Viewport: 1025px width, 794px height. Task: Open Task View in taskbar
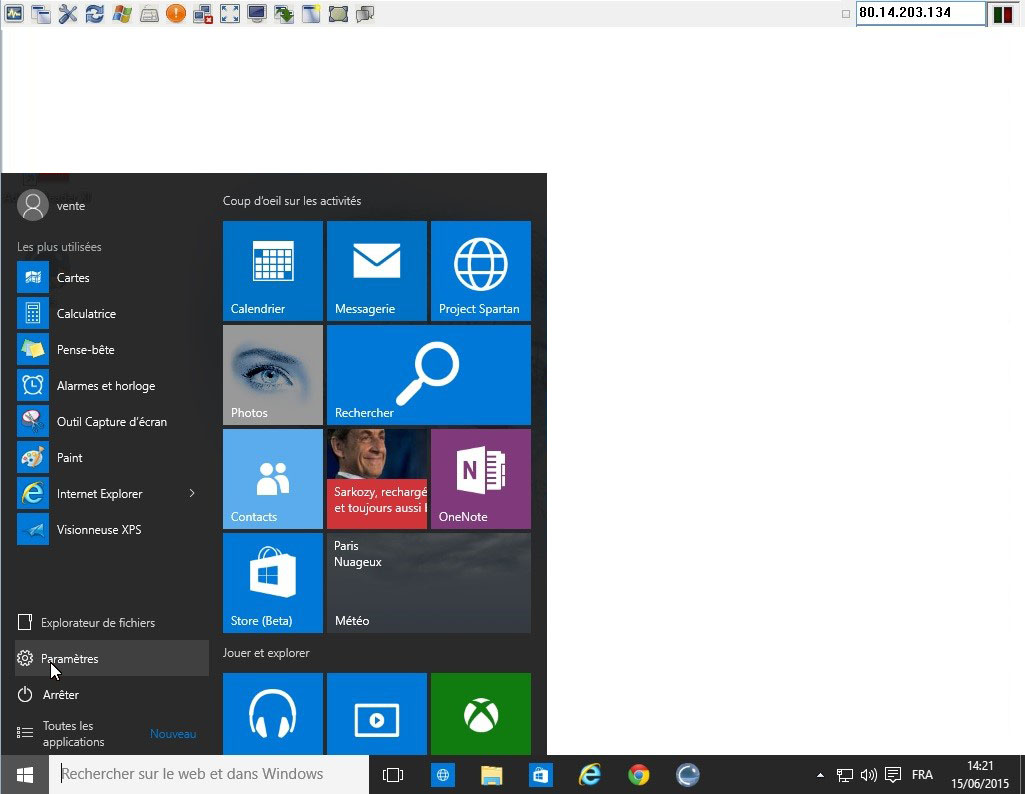(x=393, y=775)
